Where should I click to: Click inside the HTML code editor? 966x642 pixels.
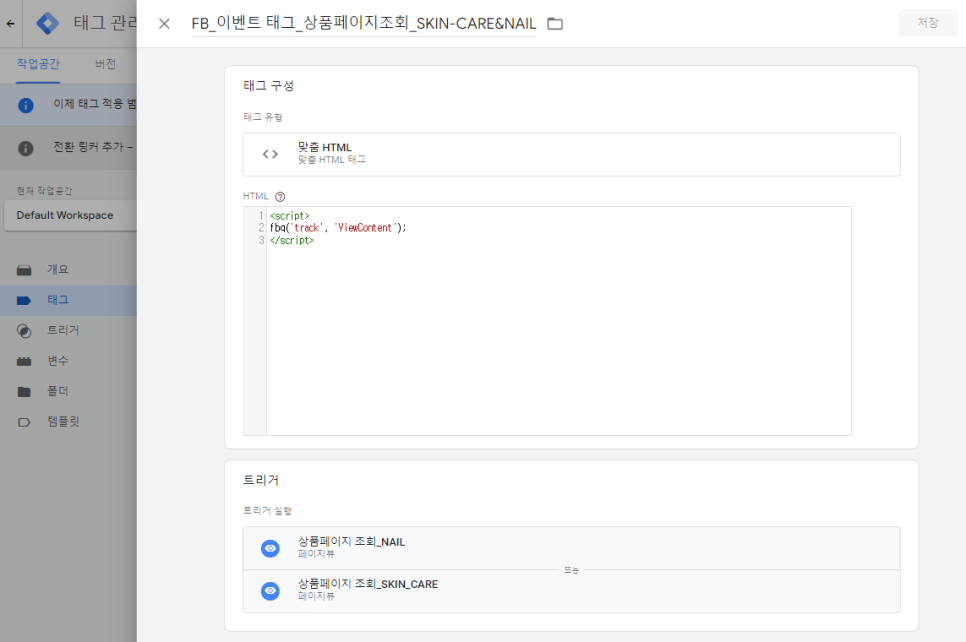click(558, 320)
